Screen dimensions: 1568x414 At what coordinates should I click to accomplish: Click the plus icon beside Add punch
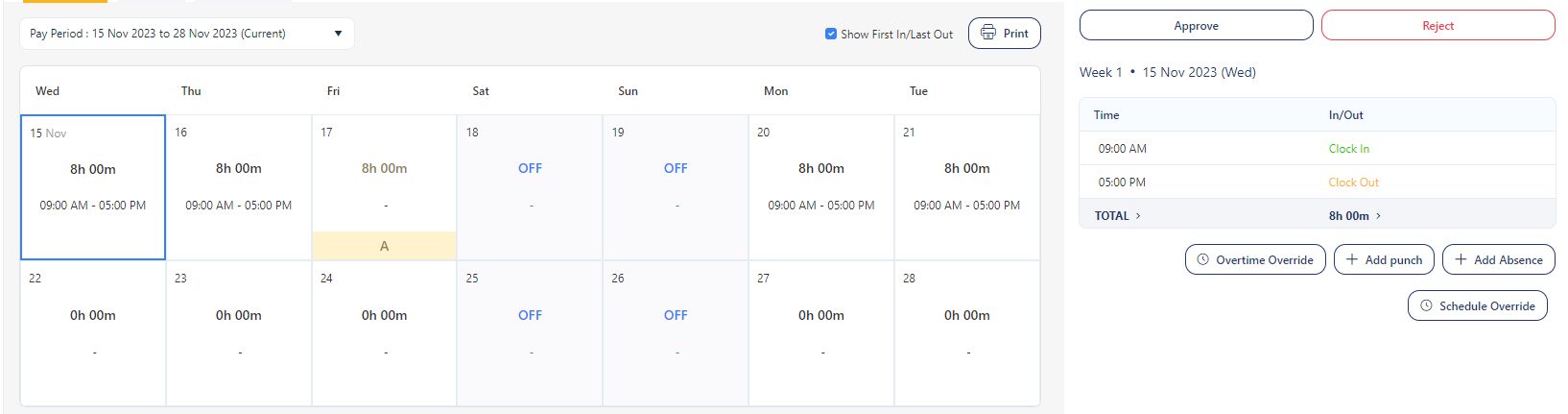click(1352, 259)
